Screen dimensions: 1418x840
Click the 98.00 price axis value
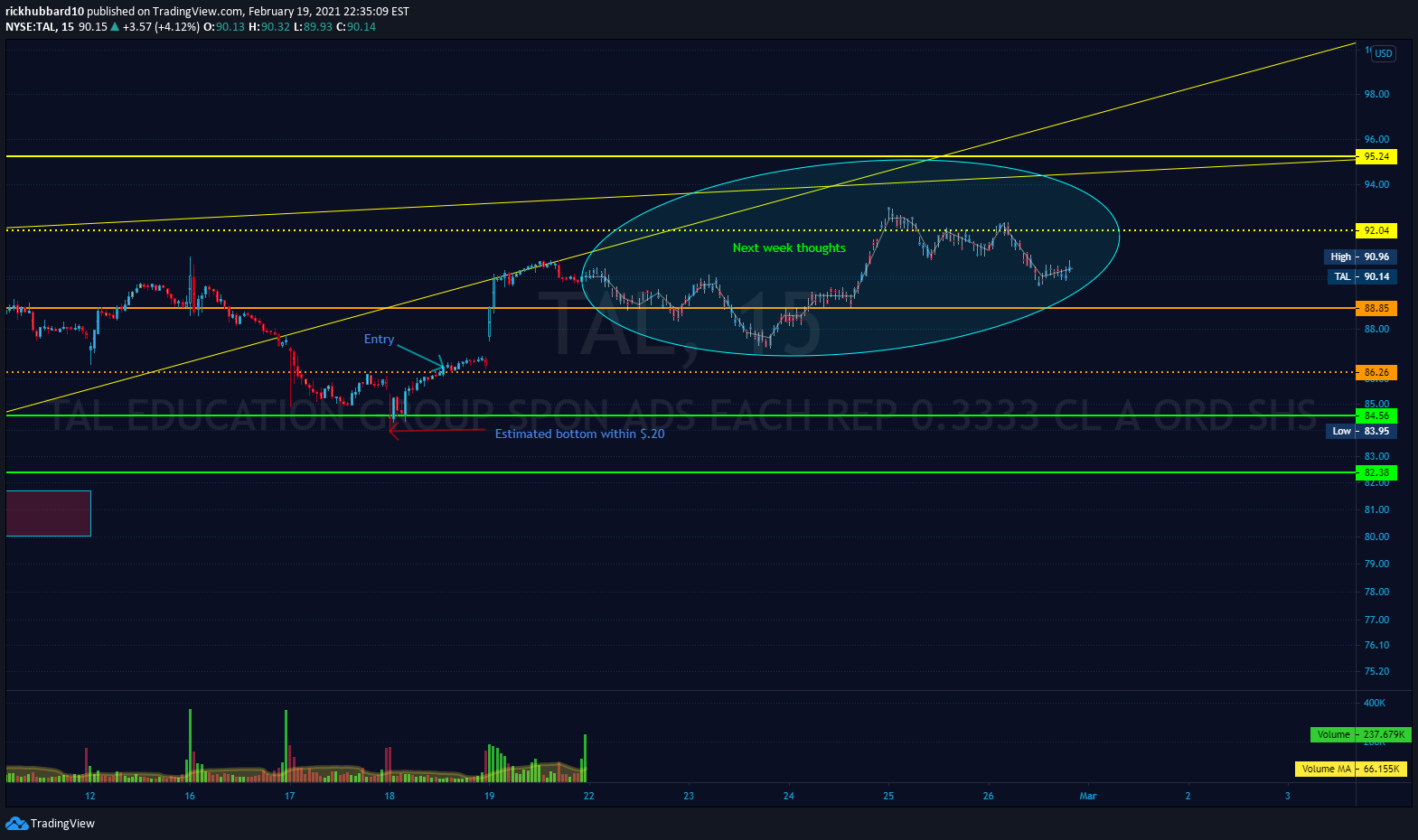pyautogui.click(x=1376, y=94)
